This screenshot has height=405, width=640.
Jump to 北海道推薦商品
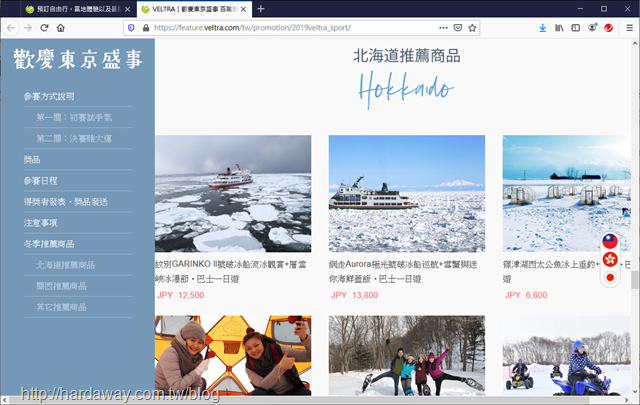click(x=65, y=265)
